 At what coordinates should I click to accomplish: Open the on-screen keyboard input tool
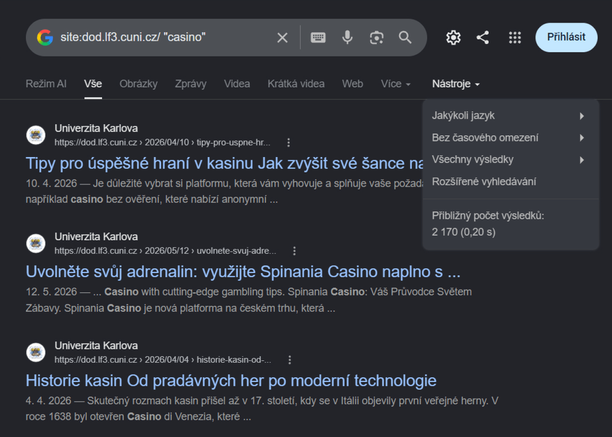click(x=318, y=37)
